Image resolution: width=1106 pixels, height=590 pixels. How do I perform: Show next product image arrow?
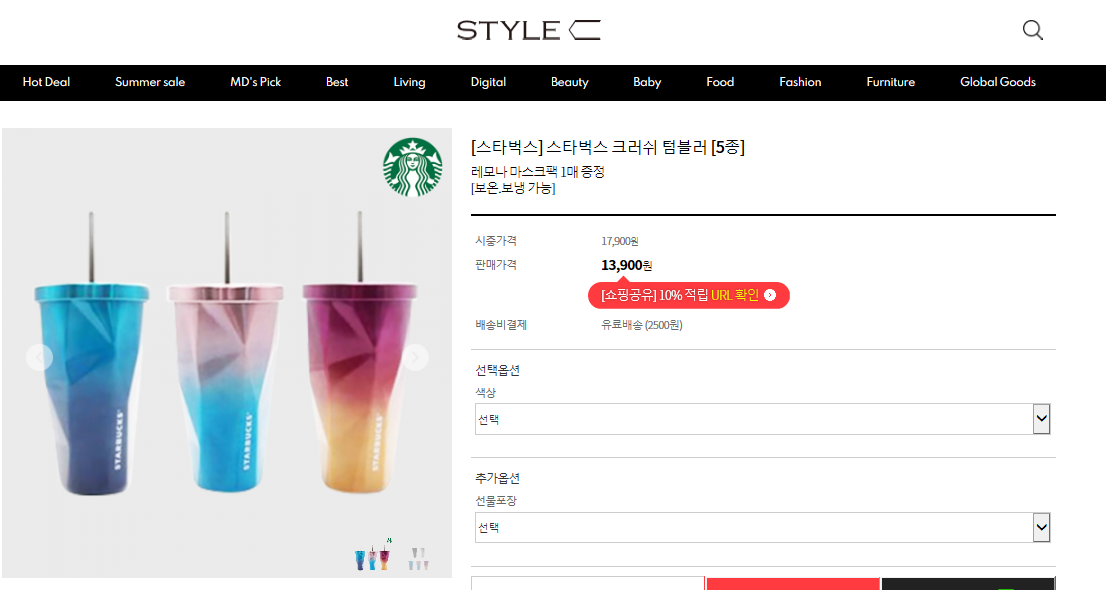(415, 358)
